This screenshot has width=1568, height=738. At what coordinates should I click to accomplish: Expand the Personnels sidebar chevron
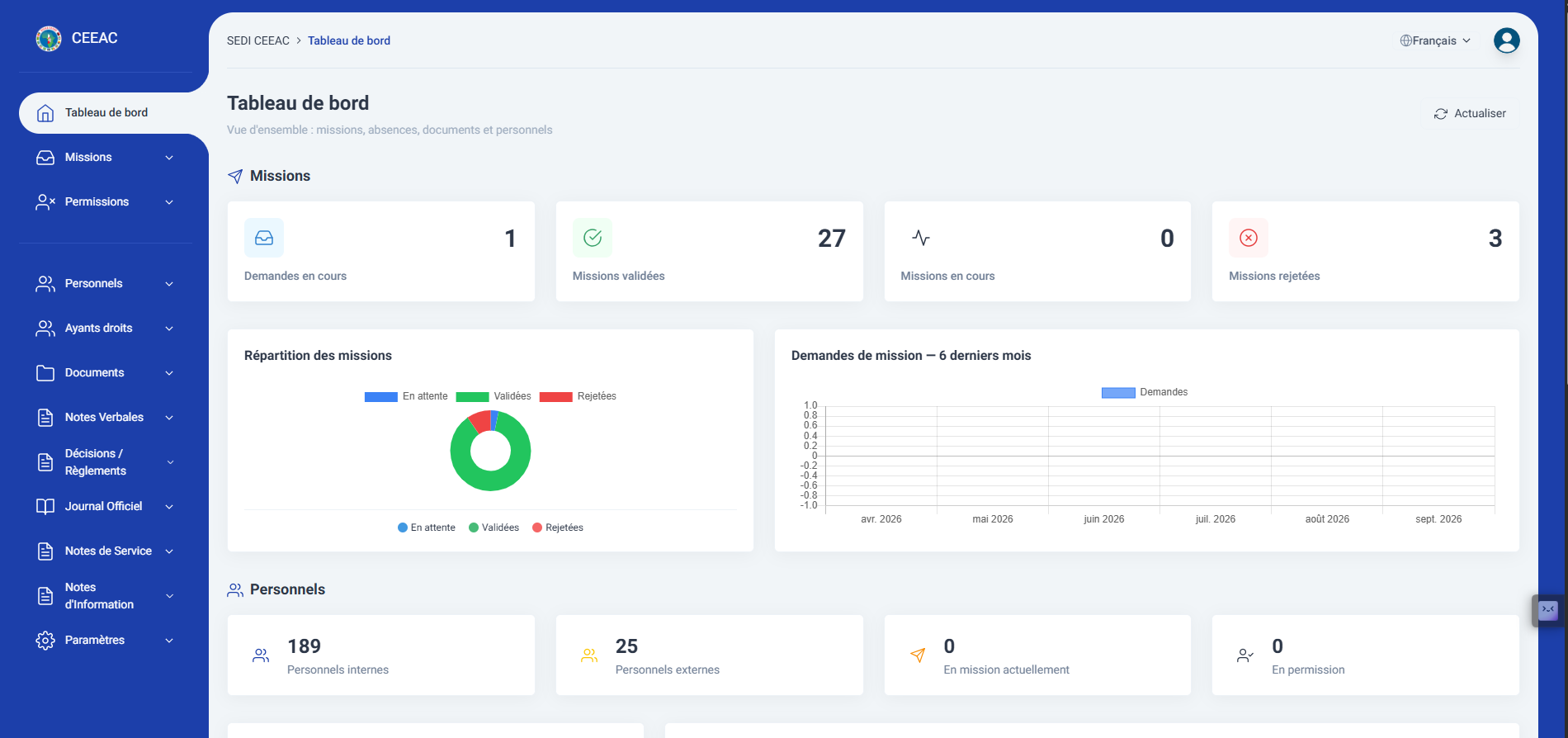pyautogui.click(x=169, y=284)
